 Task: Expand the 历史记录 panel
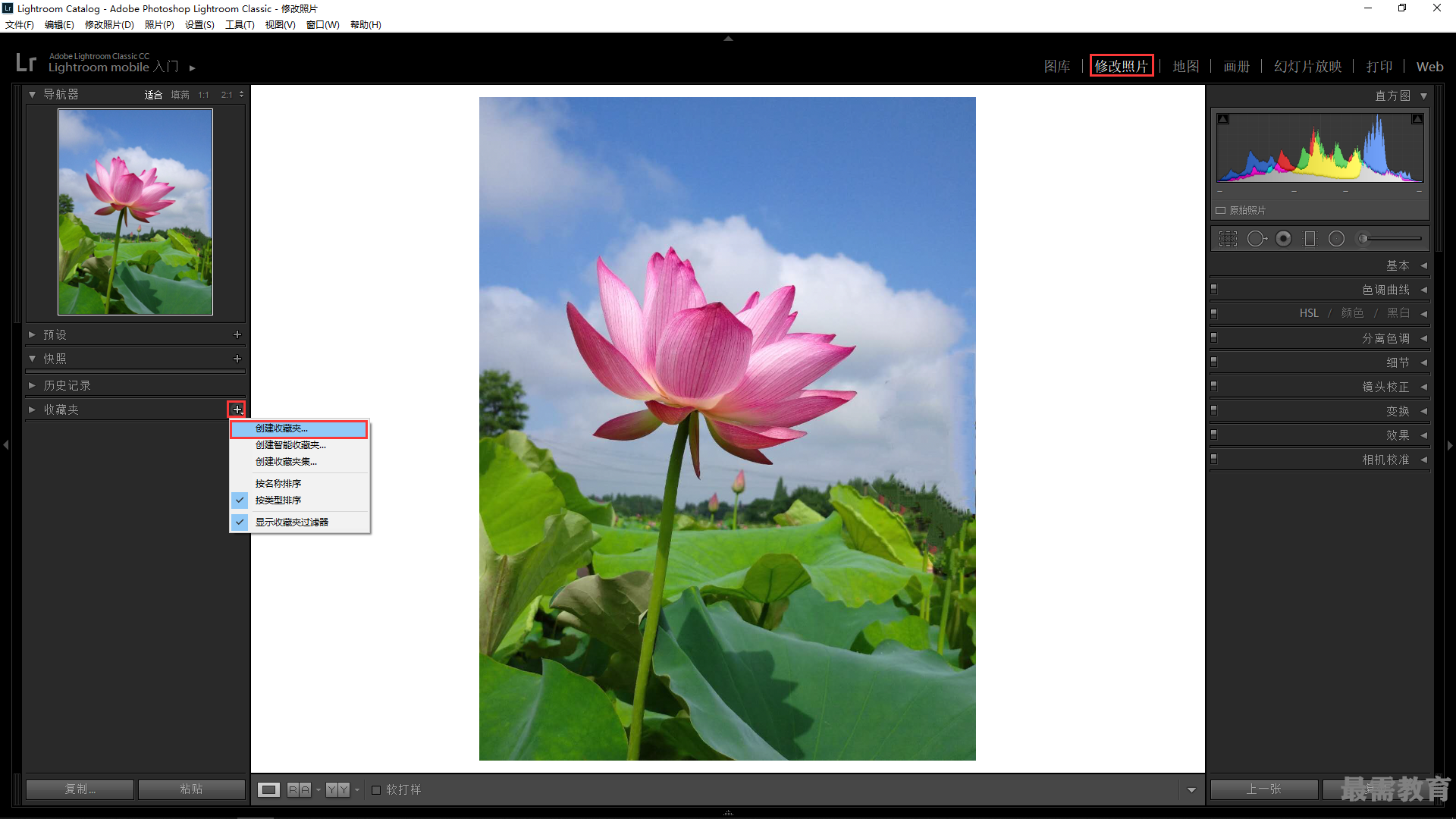coord(32,385)
